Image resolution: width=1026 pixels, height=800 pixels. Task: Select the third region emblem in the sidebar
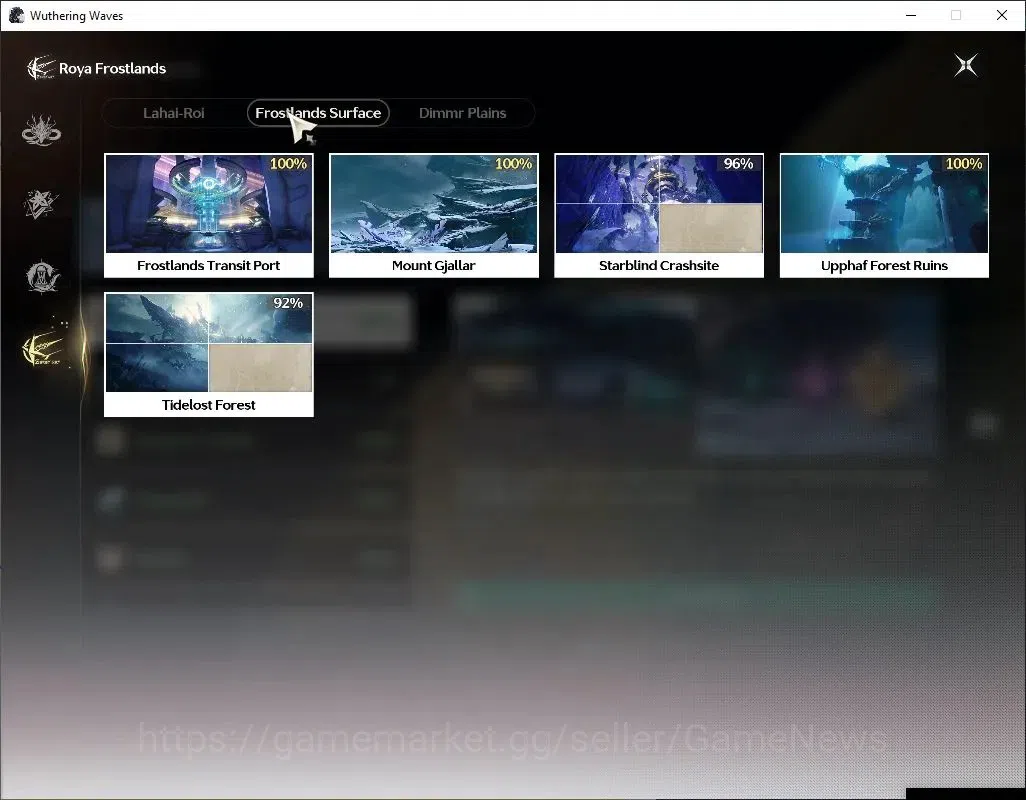(42, 277)
